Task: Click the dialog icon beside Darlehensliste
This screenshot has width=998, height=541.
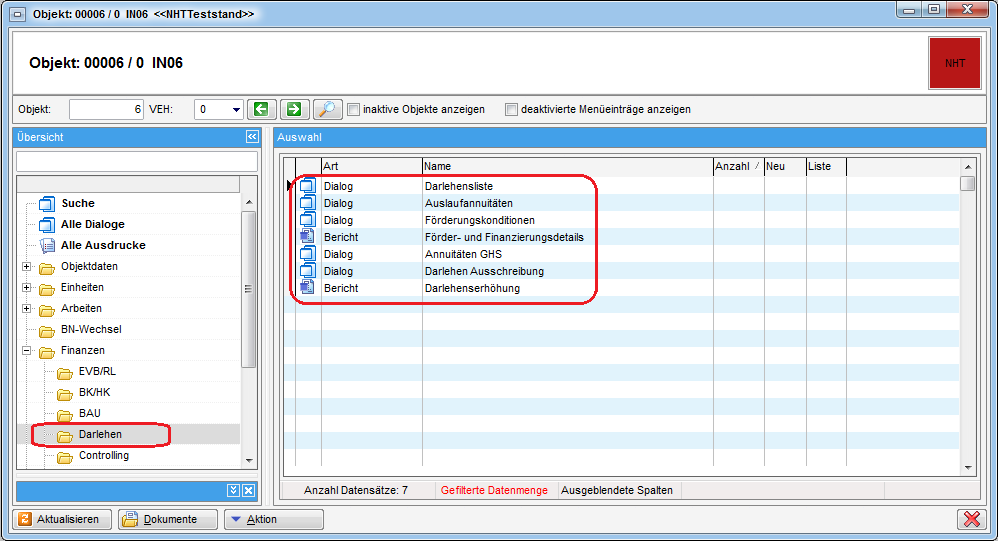Action: [x=308, y=186]
